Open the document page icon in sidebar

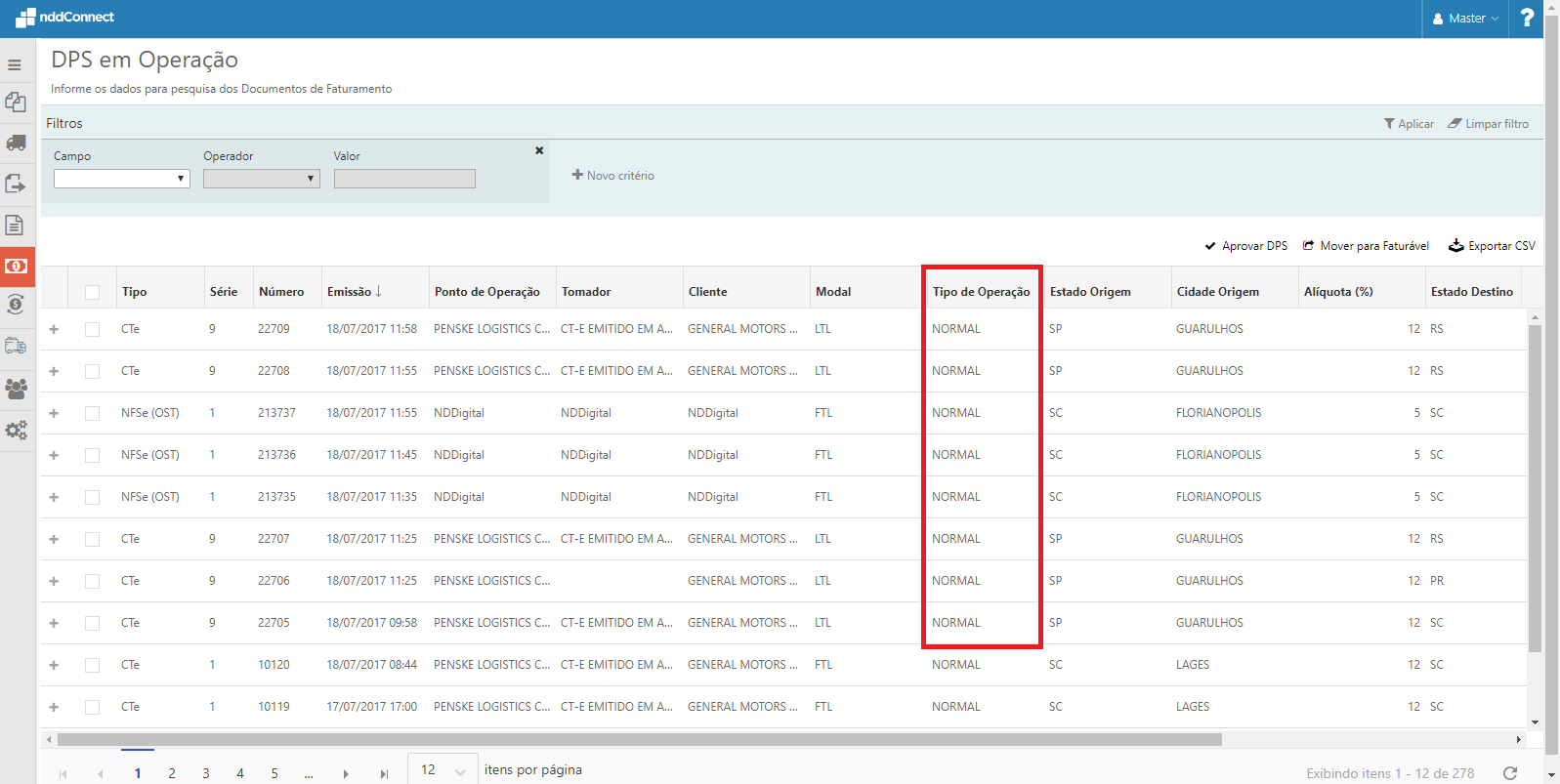point(15,226)
